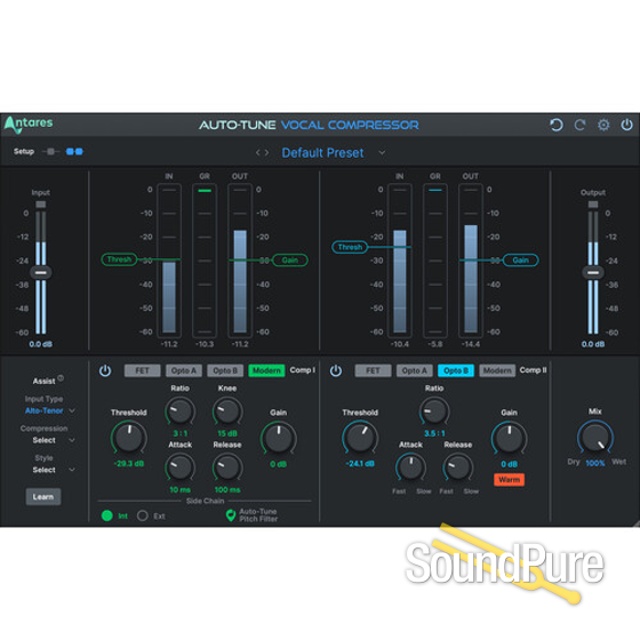
Task: Select single compressor setup icon
Action: [51, 151]
